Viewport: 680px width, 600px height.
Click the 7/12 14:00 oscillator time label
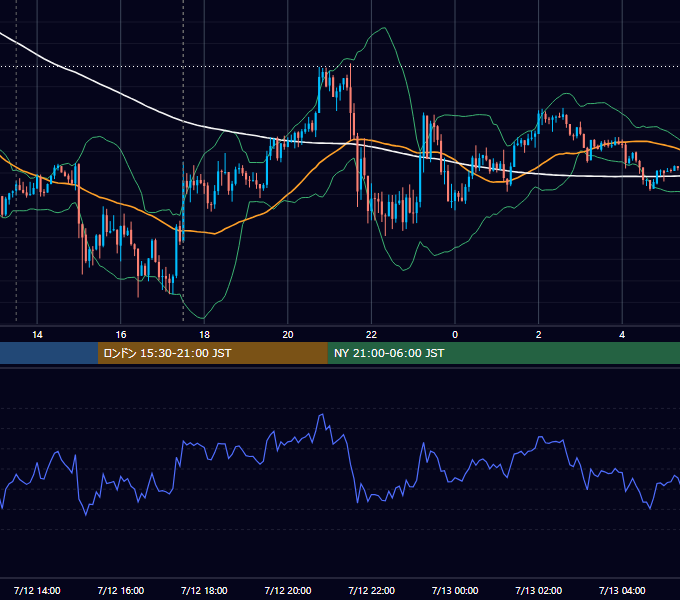pyautogui.click(x=37, y=590)
